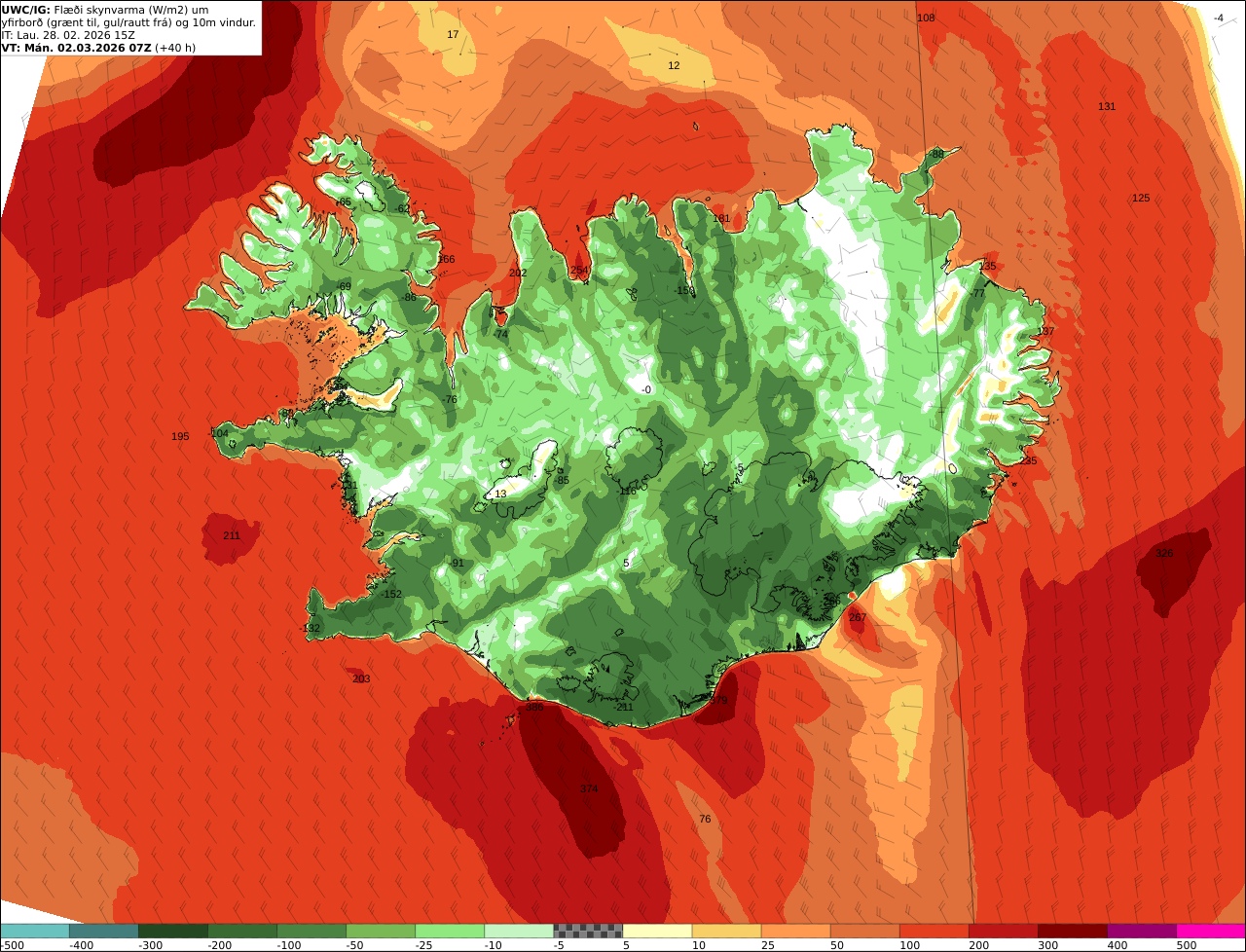Click the pale green legend segment from -10 to -5

(x=518, y=931)
